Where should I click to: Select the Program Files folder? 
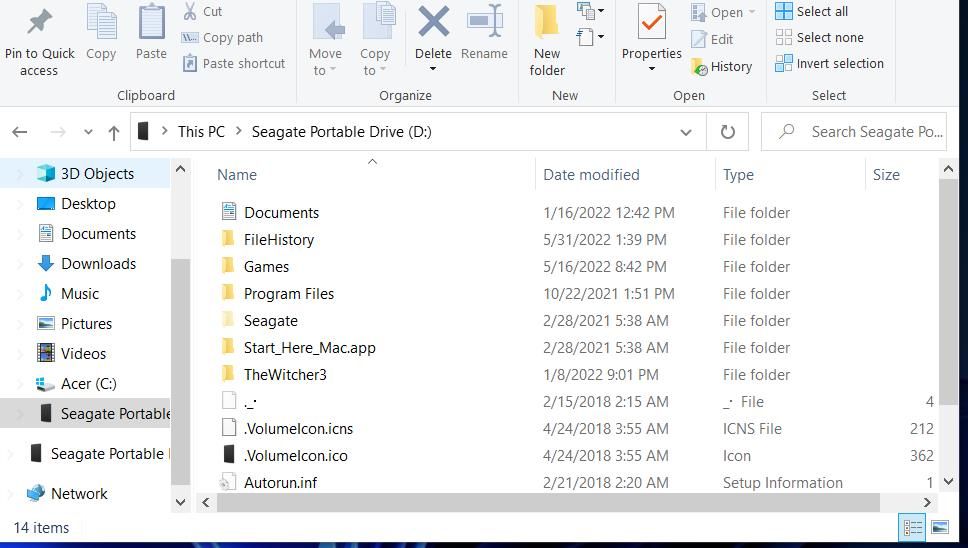point(289,294)
